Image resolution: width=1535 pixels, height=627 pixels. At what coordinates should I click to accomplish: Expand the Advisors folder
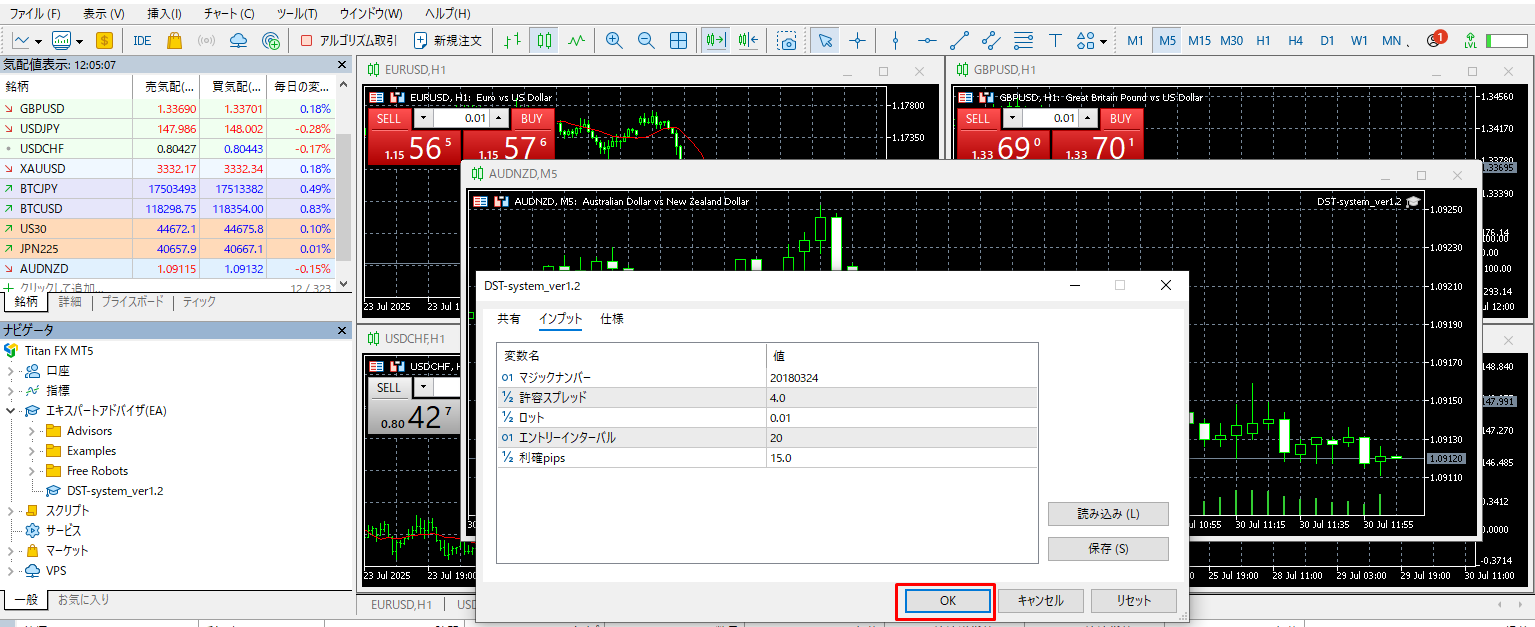pyautogui.click(x=32, y=431)
